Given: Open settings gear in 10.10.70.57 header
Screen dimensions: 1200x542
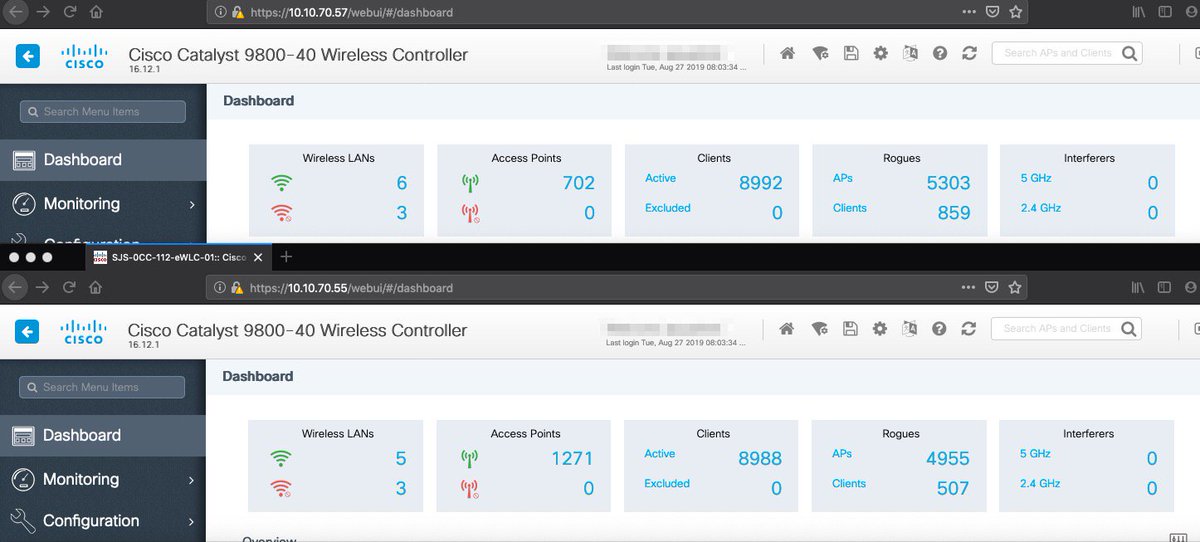Looking at the screenshot, I should pyautogui.click(x=880, y=54).
